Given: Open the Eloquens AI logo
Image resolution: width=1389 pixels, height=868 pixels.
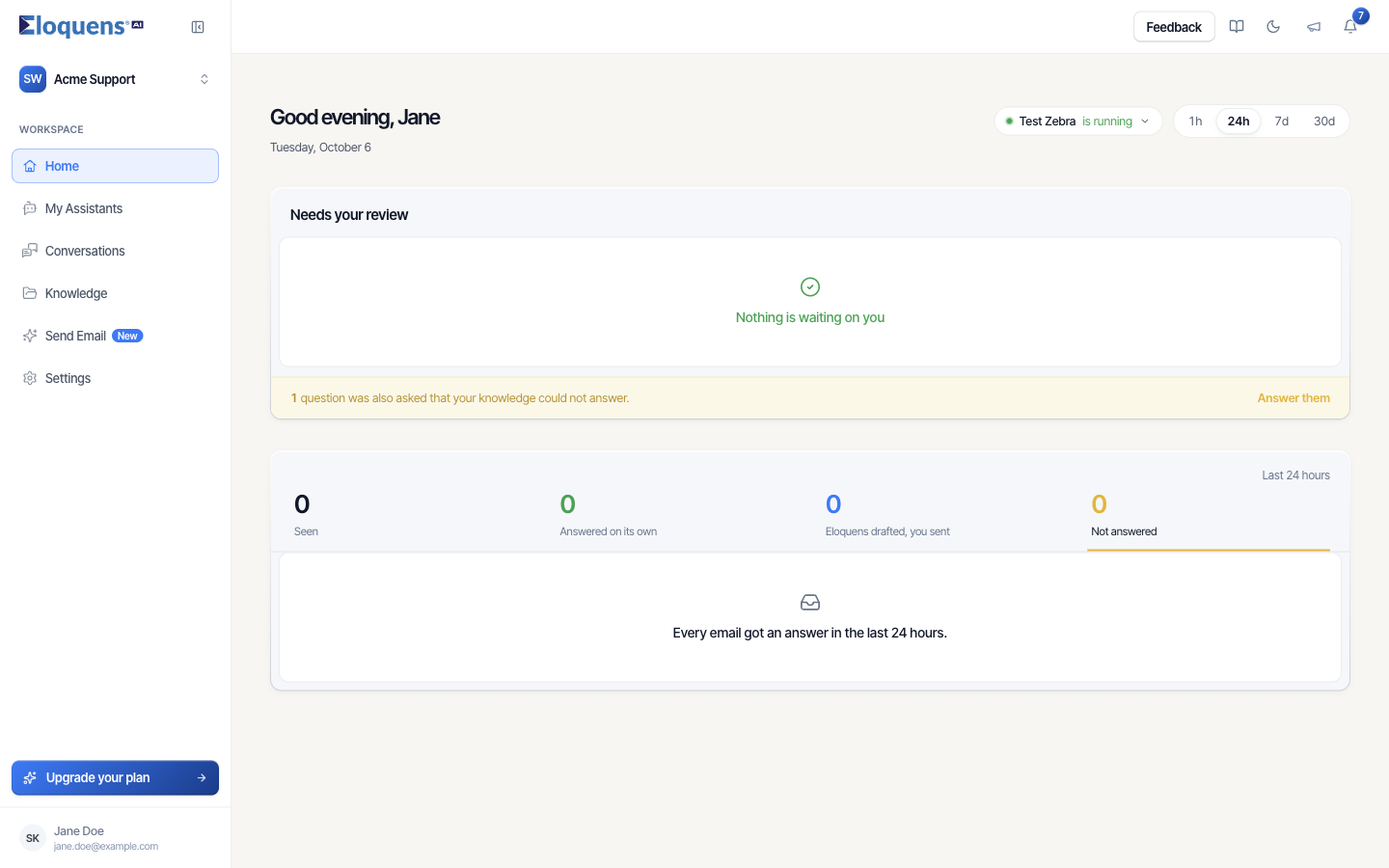Looking at the screenshot, I should pyautogui.click(x=81, y=26).
